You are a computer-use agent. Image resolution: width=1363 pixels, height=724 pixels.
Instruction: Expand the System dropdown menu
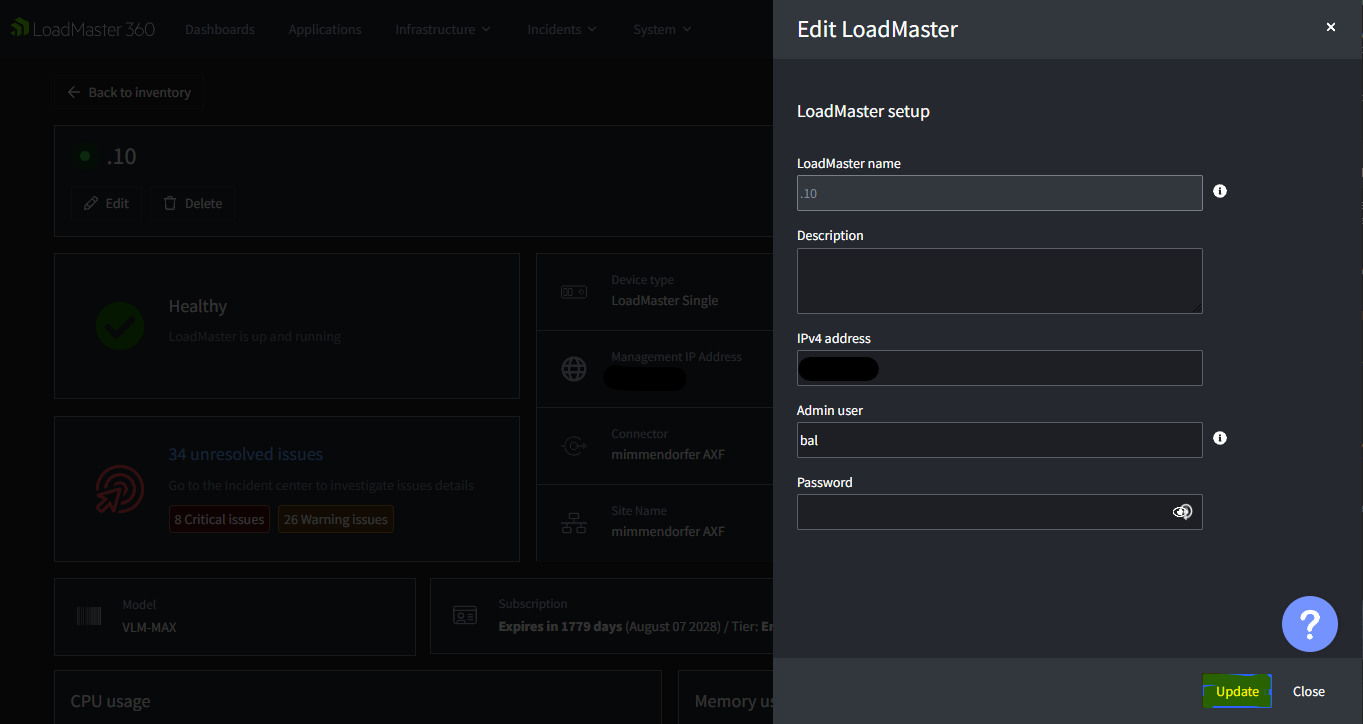[662, 29]
